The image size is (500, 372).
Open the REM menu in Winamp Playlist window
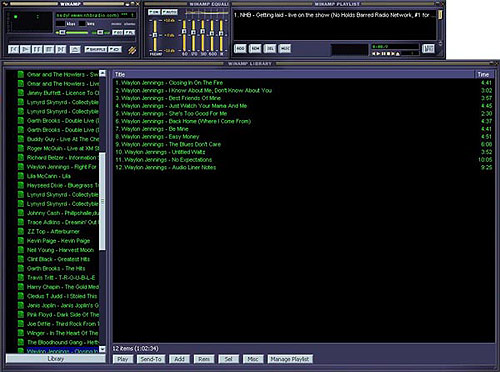pyautogui.click(x=255, y=49)
